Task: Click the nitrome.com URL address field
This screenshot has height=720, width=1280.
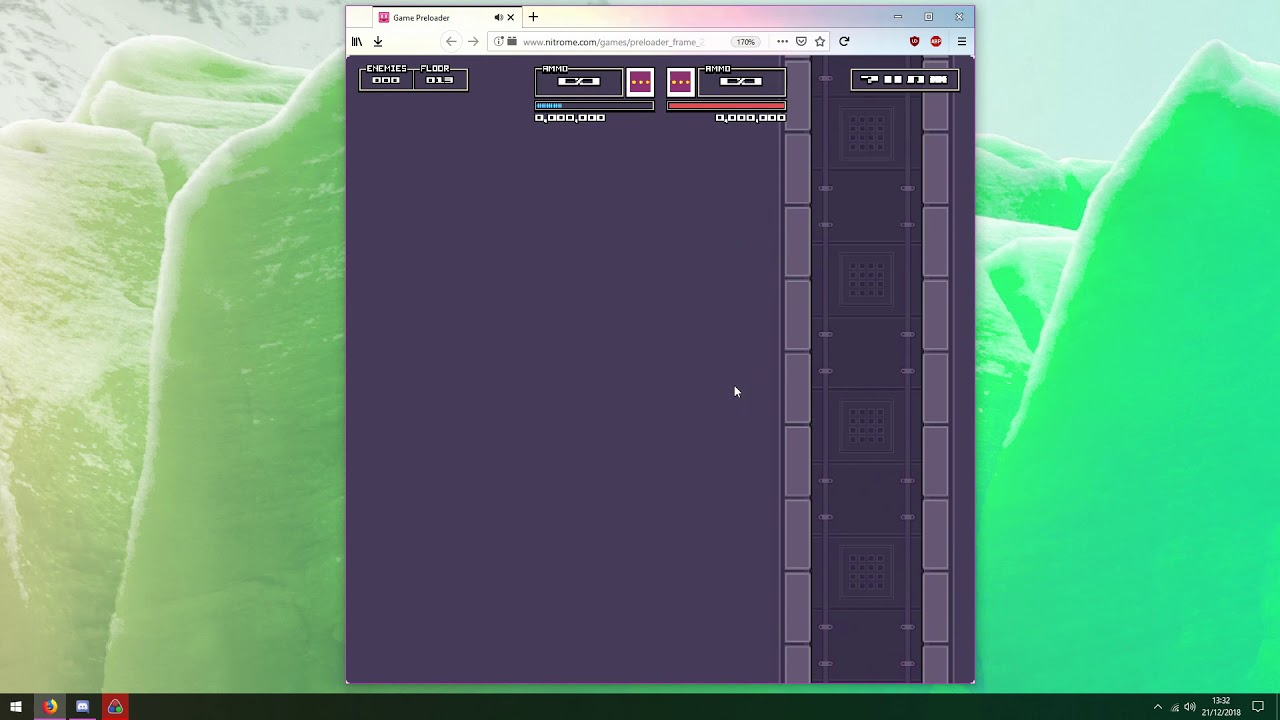Action: pos(614,42)
